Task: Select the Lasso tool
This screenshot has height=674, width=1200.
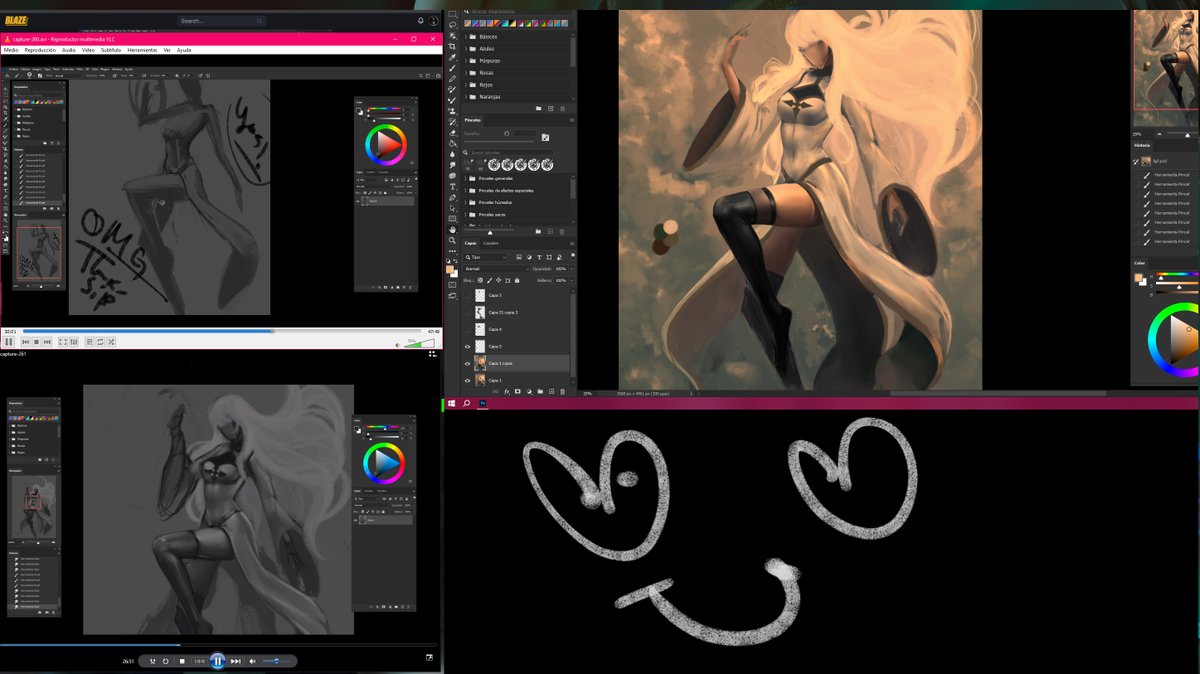Action: point(452,25)
